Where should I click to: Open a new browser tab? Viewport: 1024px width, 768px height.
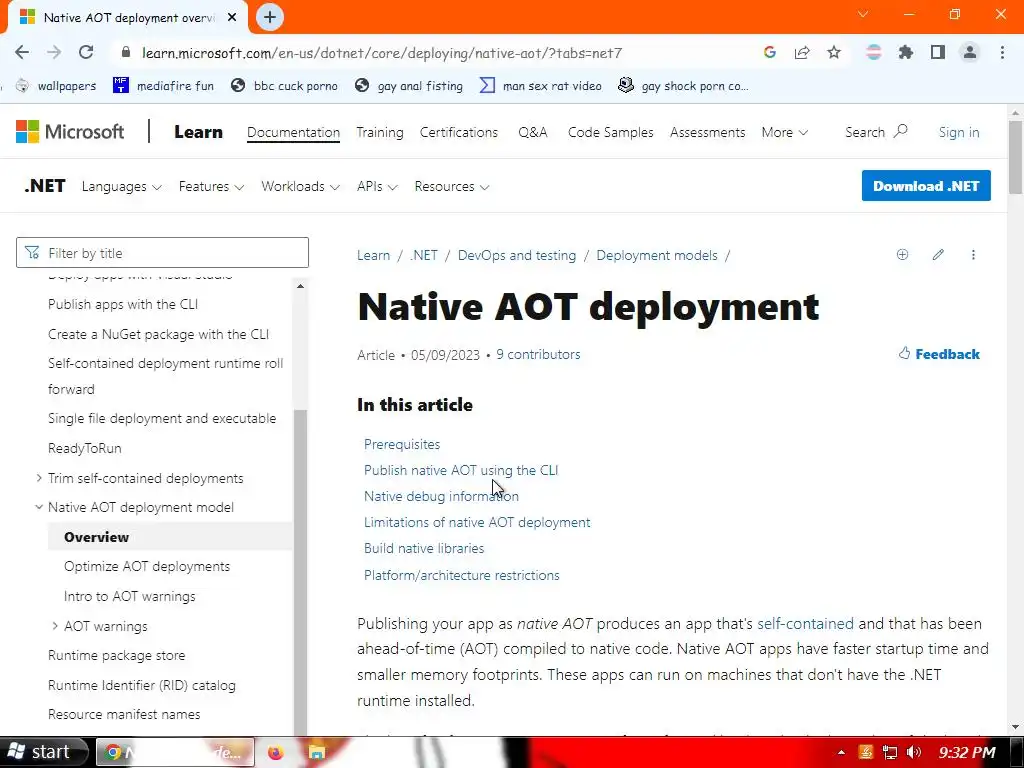coord(270,17)
